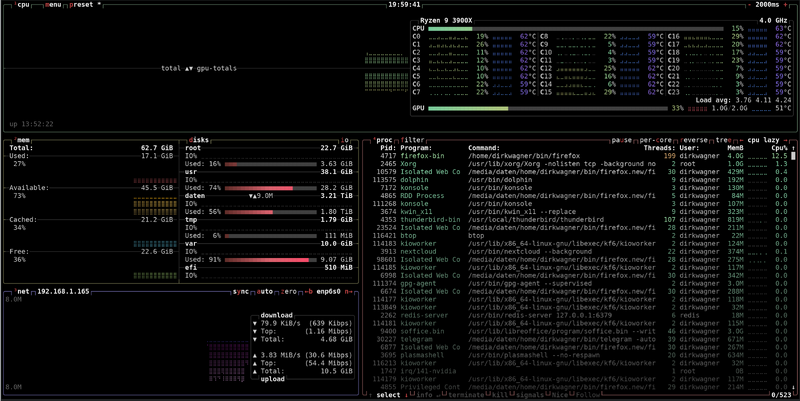This screenshot has width=800, height=401.
Task: Select the telegram process row
Action: 577,339
